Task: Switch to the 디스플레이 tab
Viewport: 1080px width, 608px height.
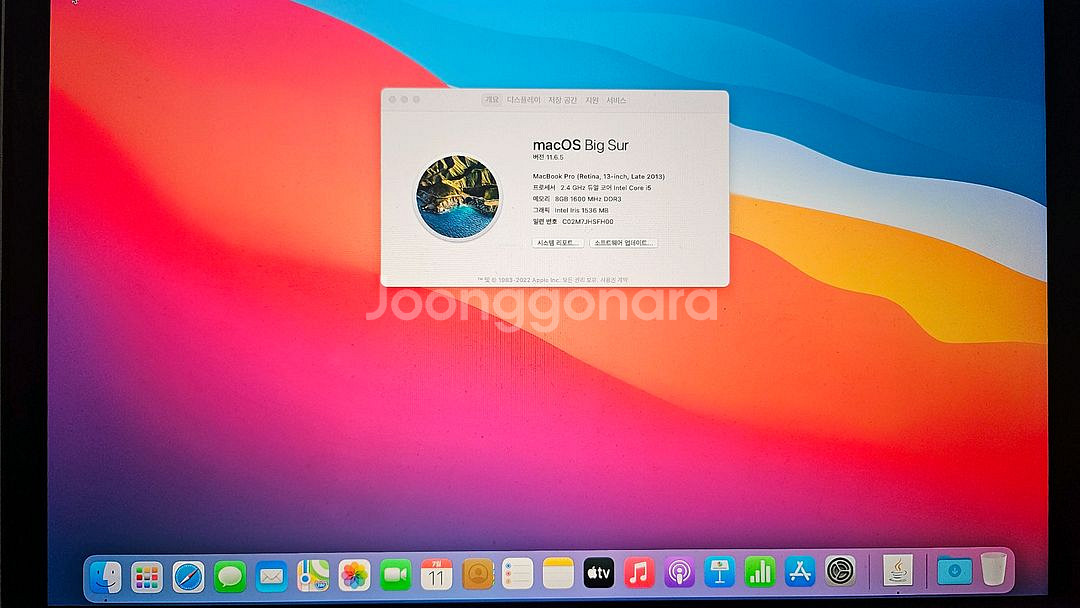Action: pyautogui.click(x=524, y=100)
